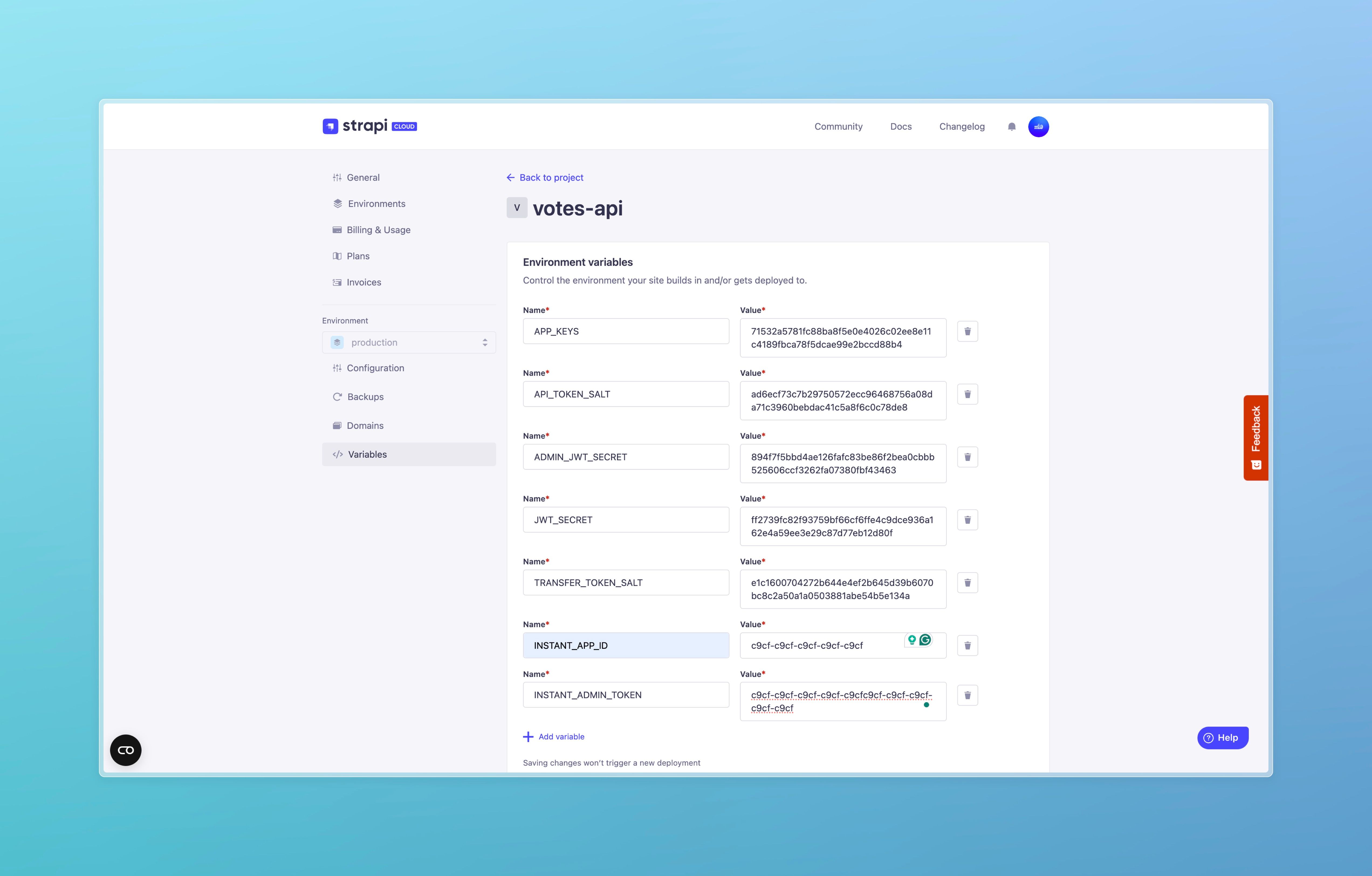This screenshot has height=876, width=1372.
Task: Open the Backups section
Action: click(x=365, y=396)
